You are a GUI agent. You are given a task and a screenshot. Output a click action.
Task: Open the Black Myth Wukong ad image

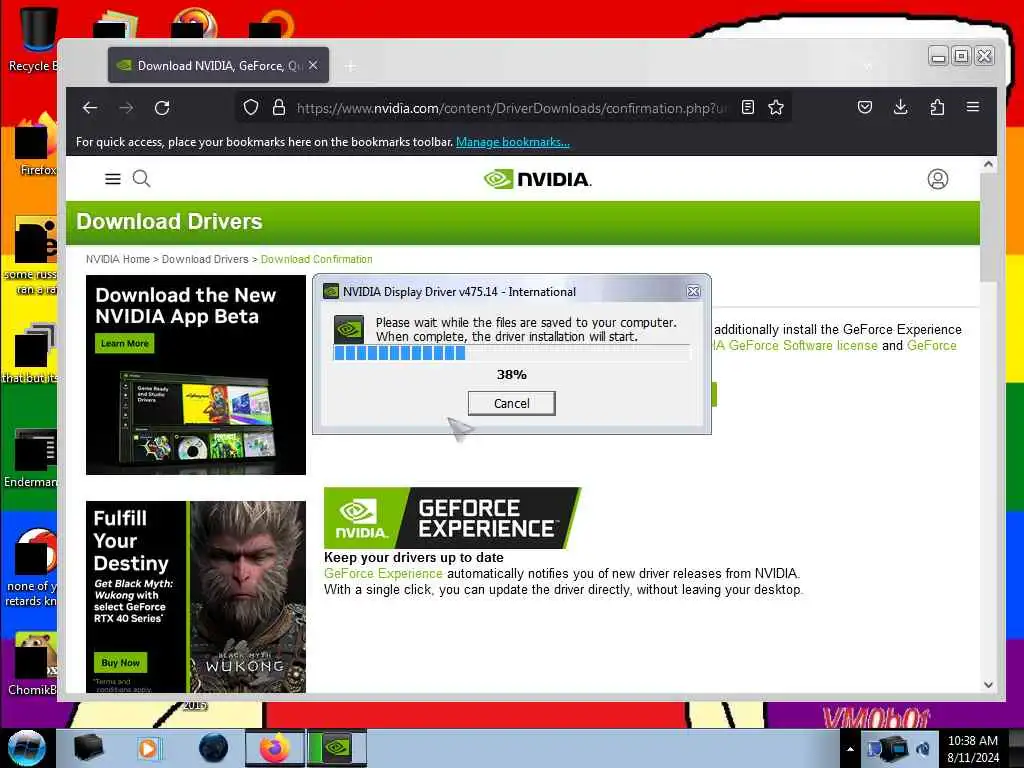(x=196, y=597)
